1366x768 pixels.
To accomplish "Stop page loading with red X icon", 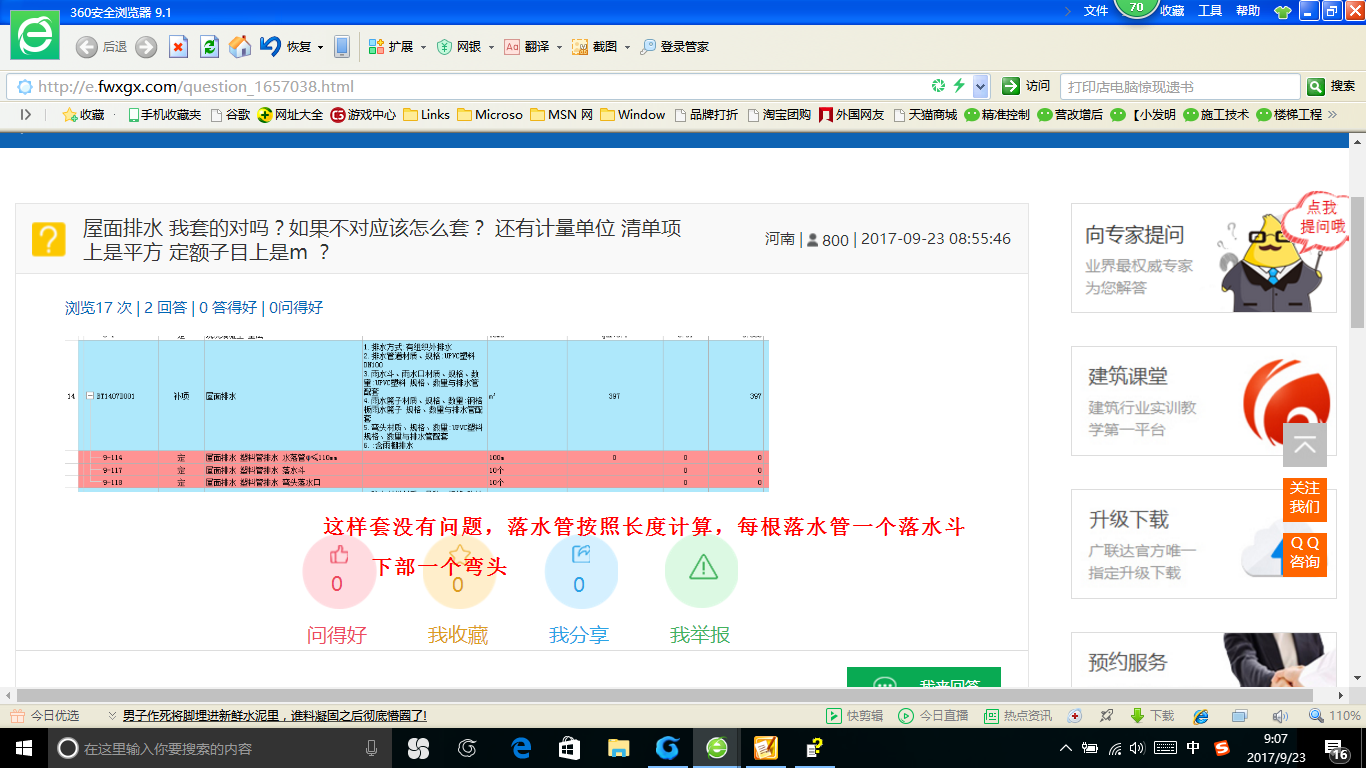I will pos(178,47).
